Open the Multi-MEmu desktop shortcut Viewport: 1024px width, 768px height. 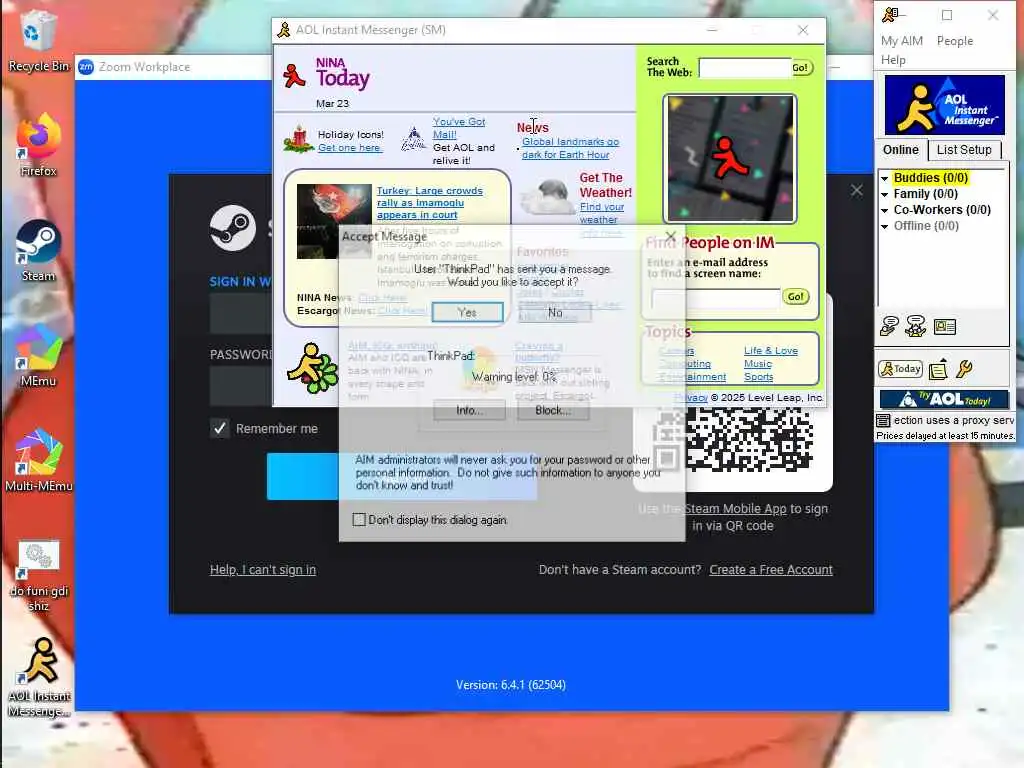click(x=38, y=460)
